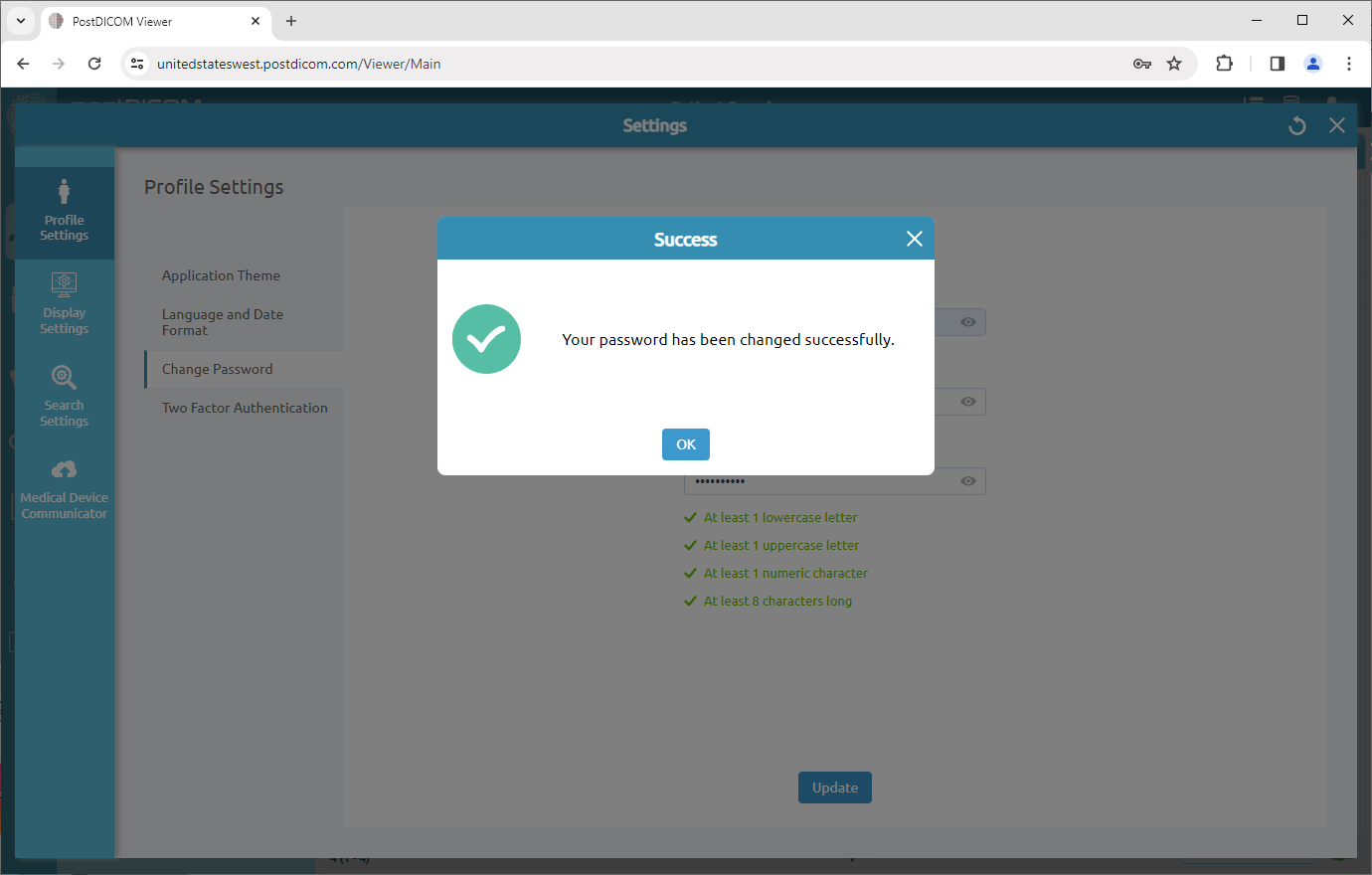Select the Application Theme section
Viewport: 1372px width, 875px height.
click(x=221, y=275)
